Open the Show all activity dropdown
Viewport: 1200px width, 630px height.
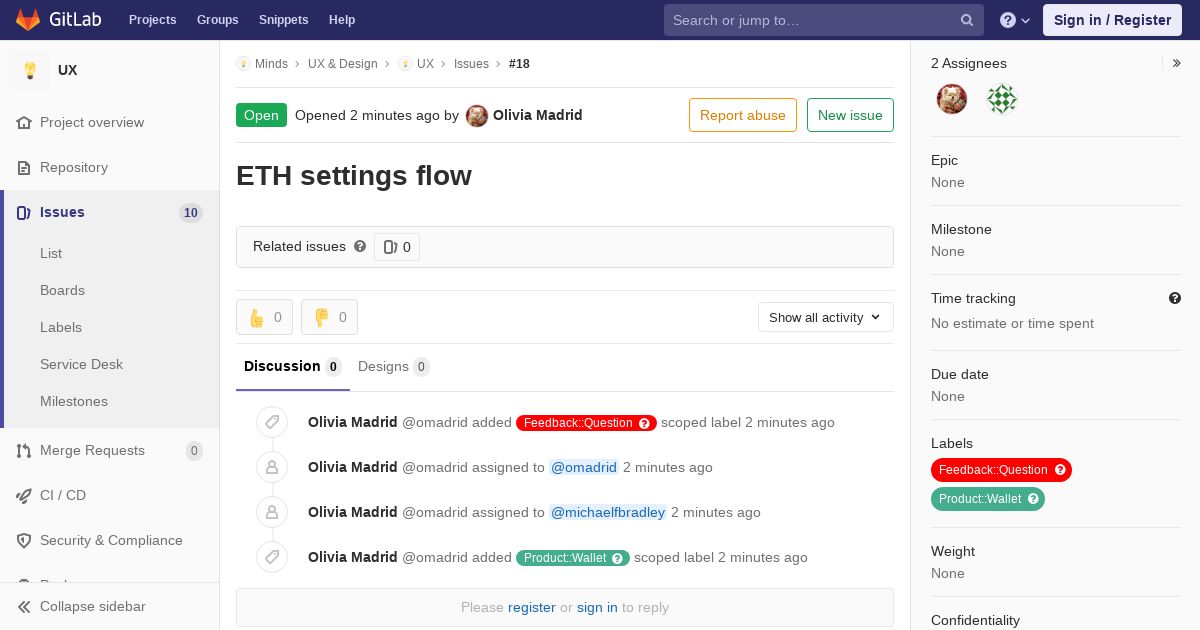coord(825,317)
